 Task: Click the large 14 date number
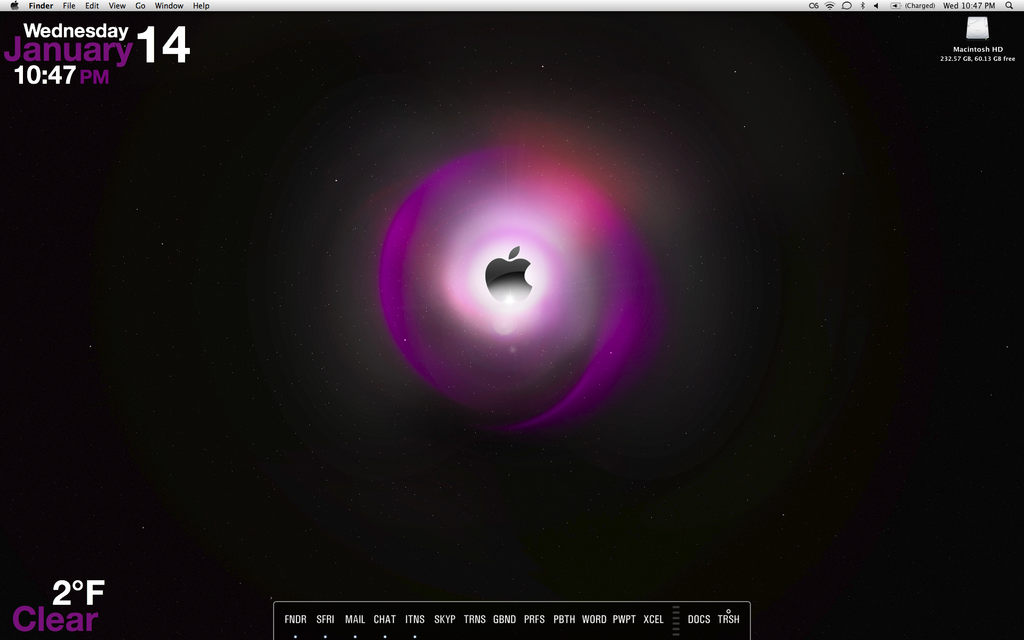(x=163, y=44)
